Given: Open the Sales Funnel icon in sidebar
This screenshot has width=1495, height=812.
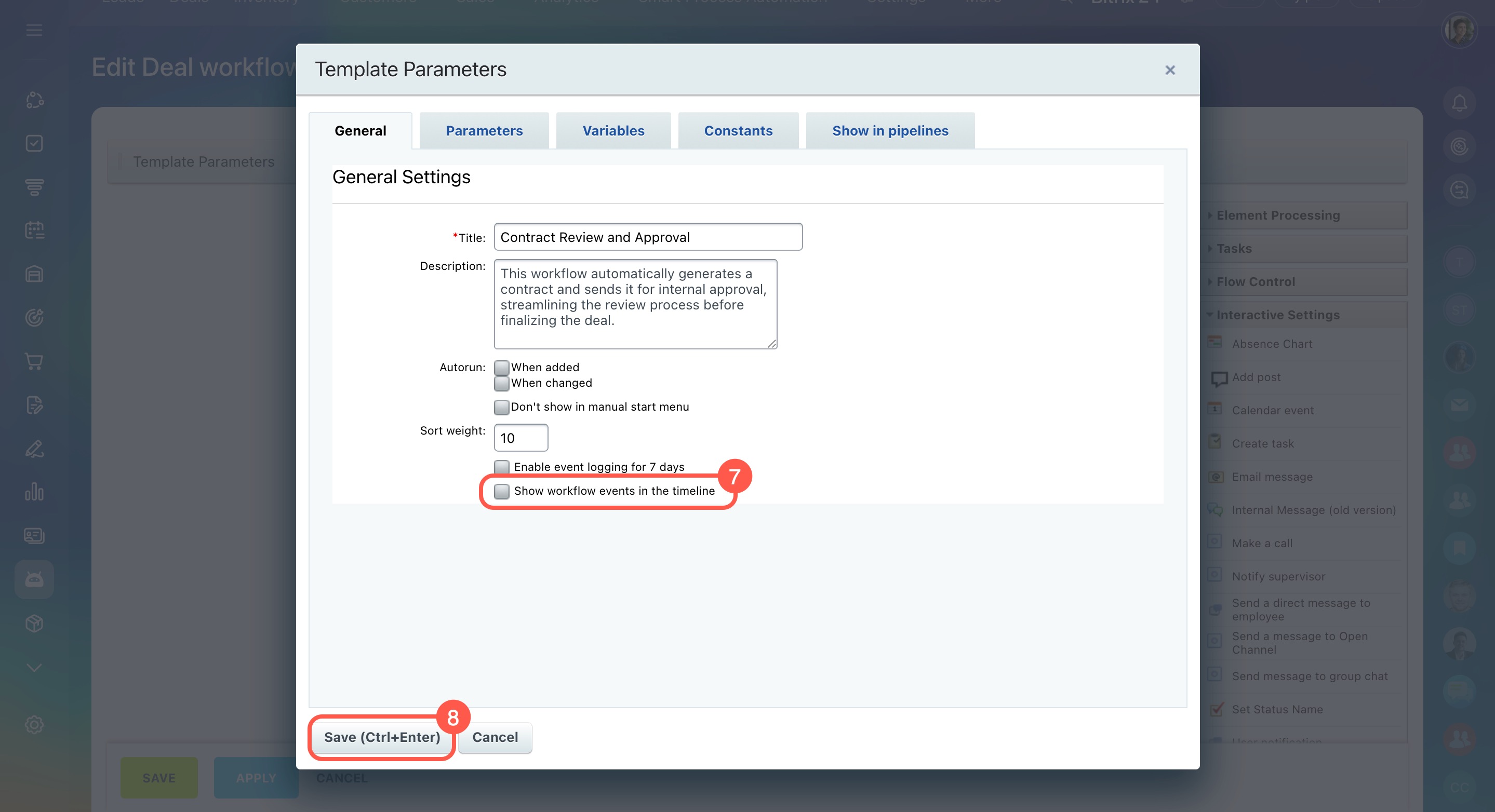Looking at the screenshot, I should click(34, 187).
